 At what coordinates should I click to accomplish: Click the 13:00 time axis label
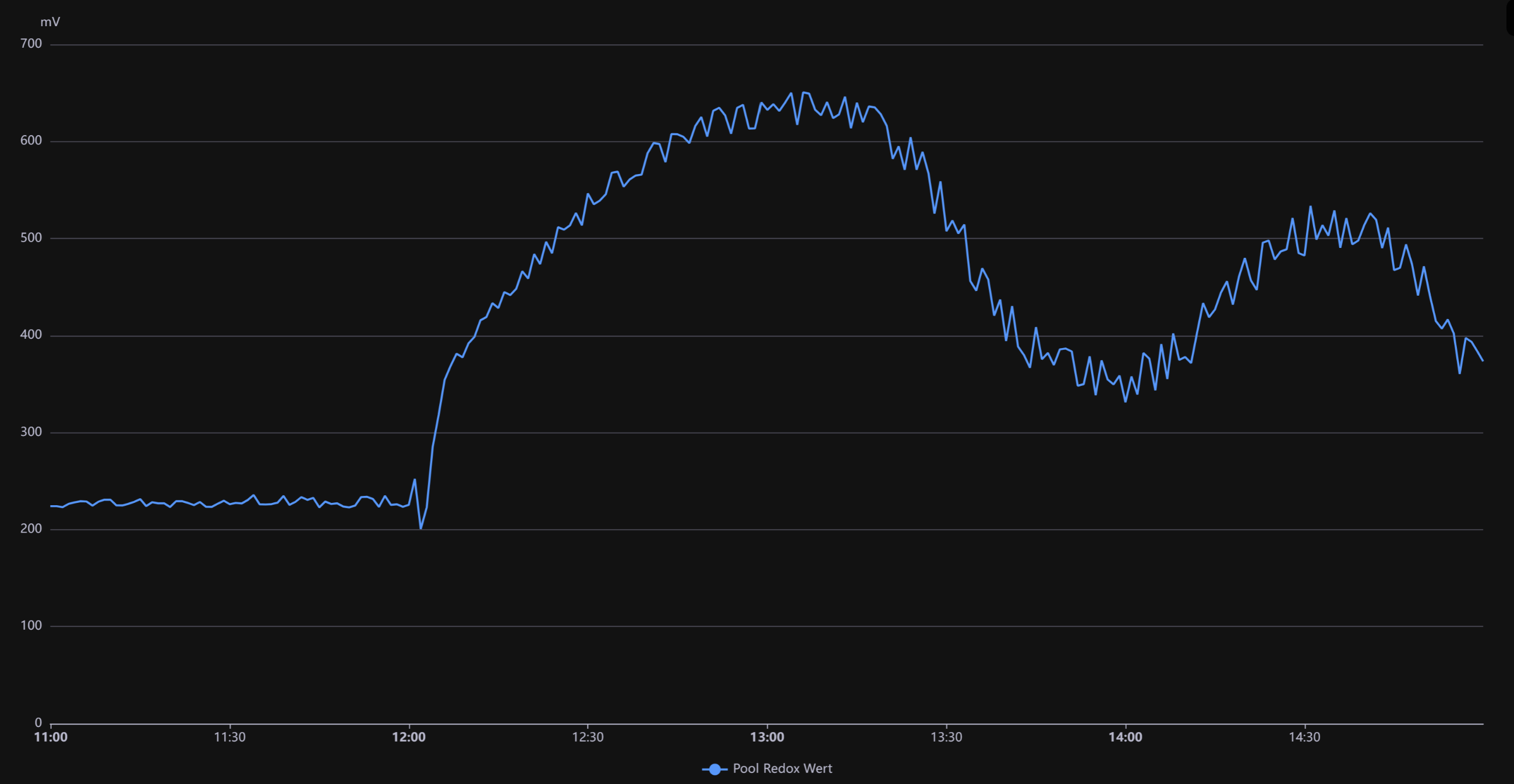(x=767, y=737)
